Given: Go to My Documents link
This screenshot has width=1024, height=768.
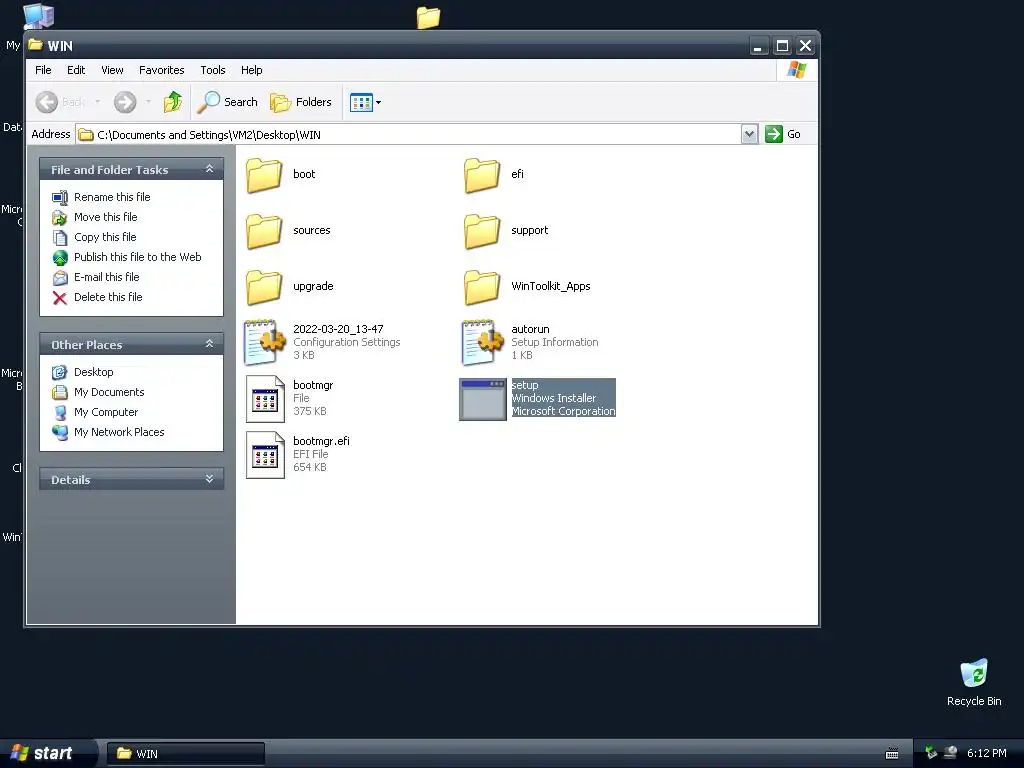Looking at the screenshot, I should point(109,392).
